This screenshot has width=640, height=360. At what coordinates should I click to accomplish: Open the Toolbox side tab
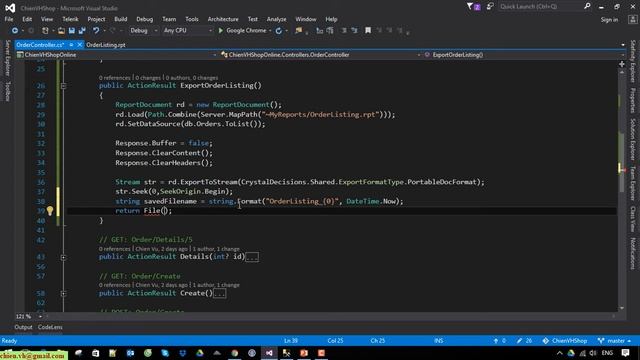(7, 91)
